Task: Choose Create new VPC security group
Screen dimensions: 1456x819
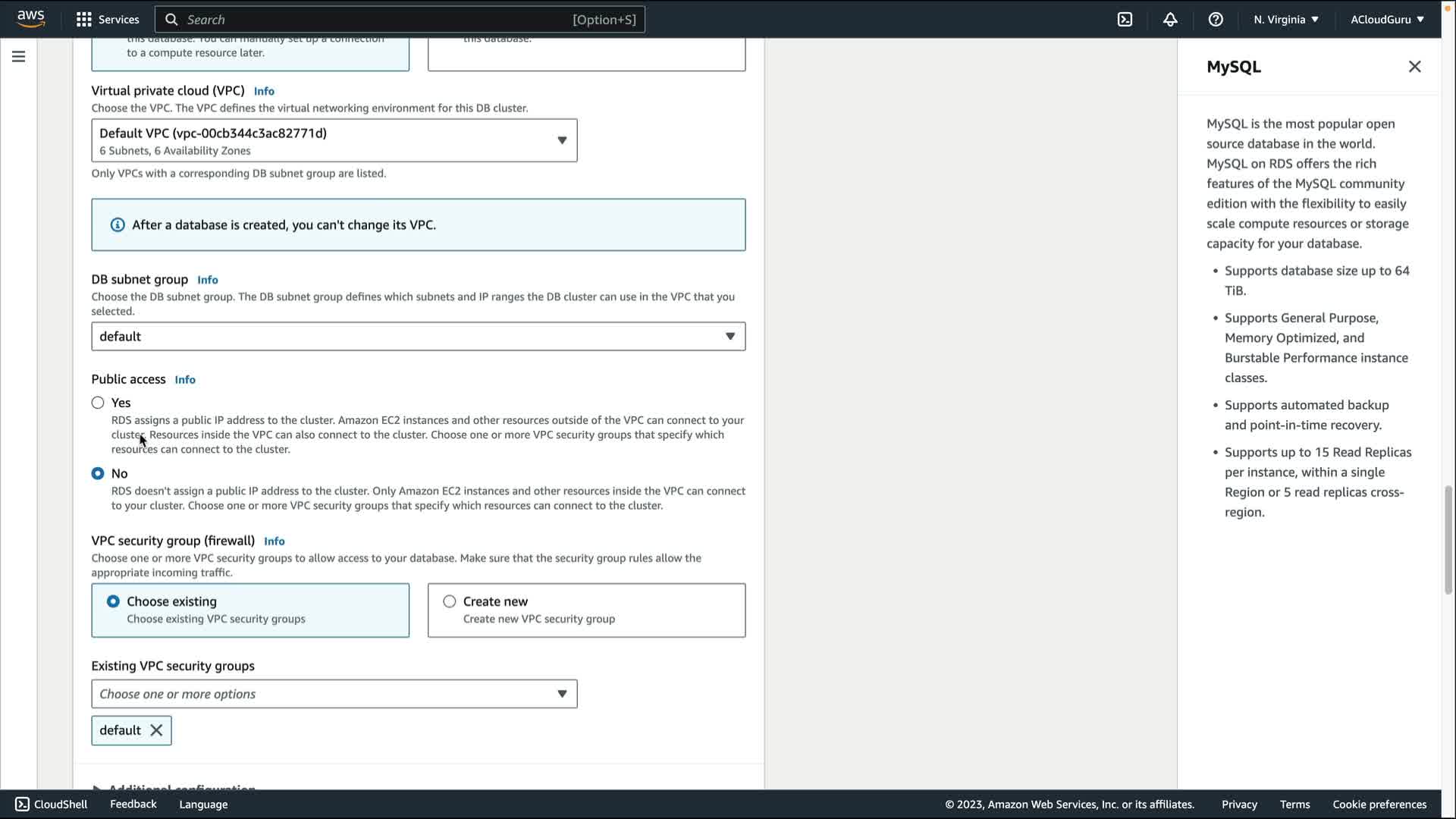Action: [x=450, y=601]
